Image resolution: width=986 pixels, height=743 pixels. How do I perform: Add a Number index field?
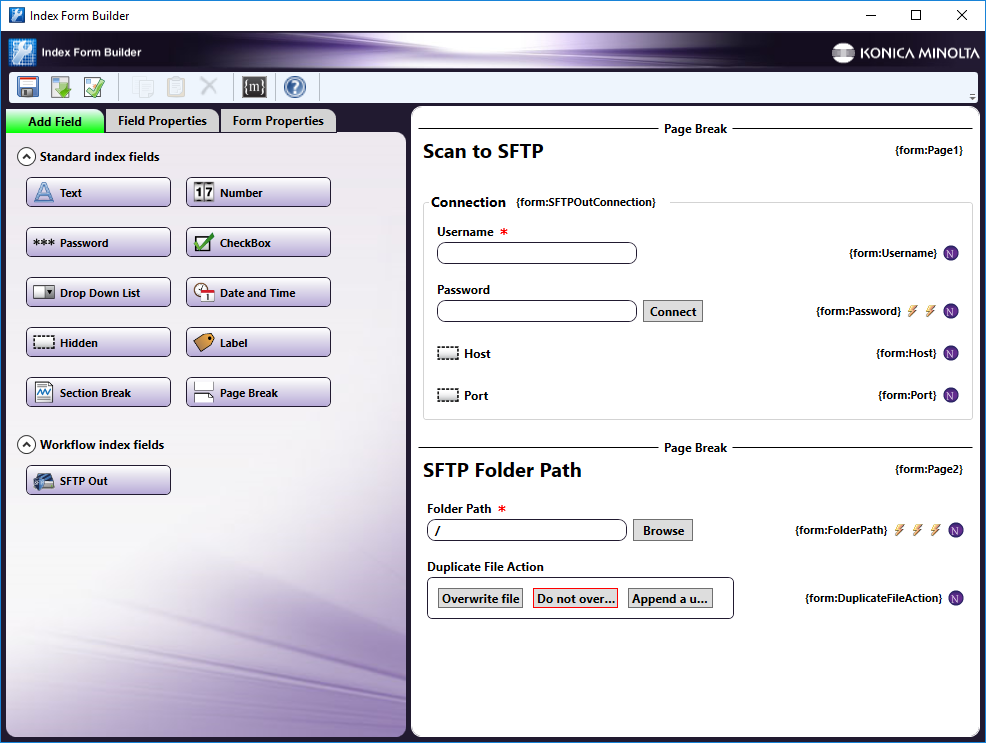tap(258, 192)
